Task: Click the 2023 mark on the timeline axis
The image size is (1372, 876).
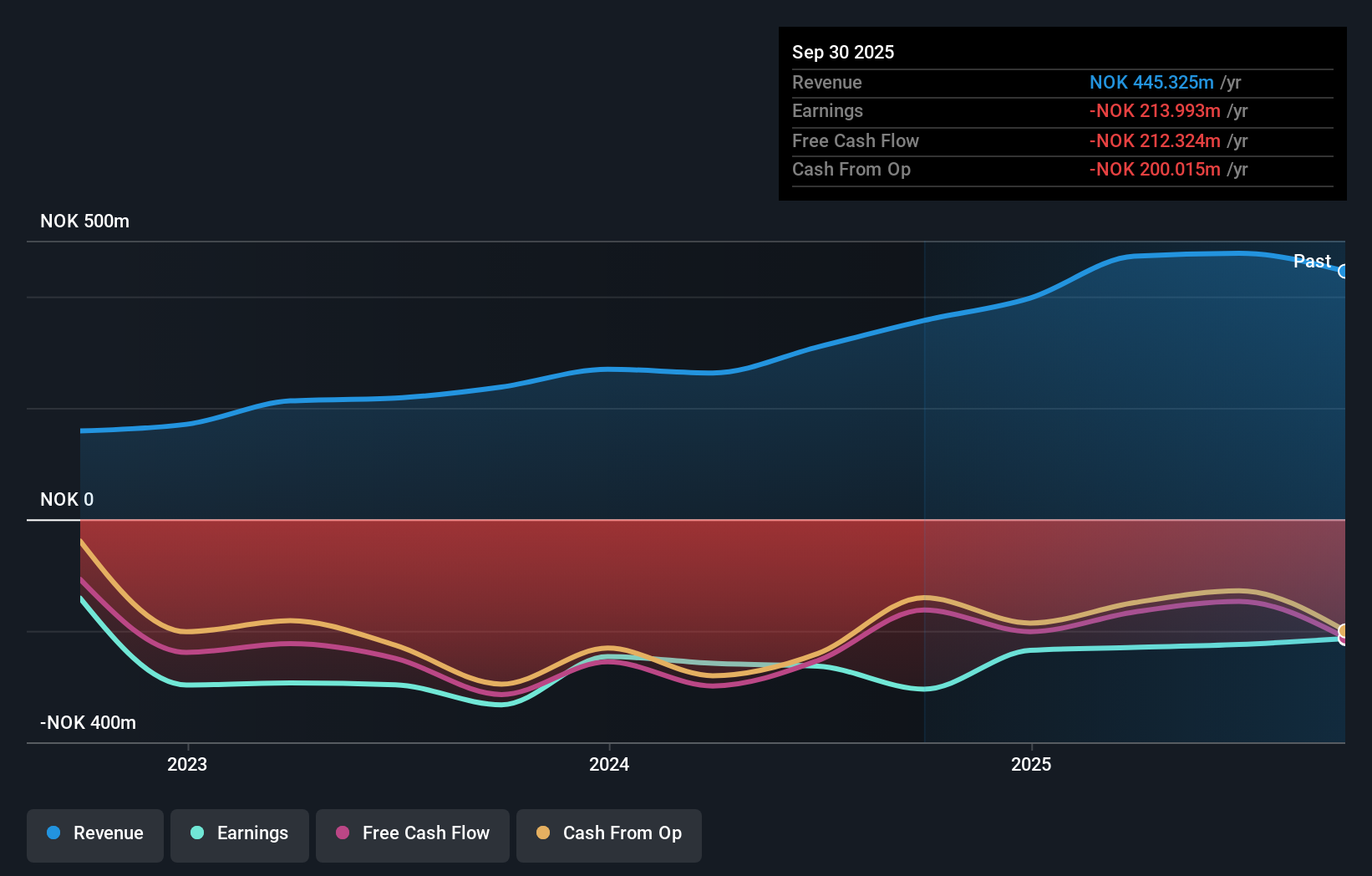Action: pos(186,764)
